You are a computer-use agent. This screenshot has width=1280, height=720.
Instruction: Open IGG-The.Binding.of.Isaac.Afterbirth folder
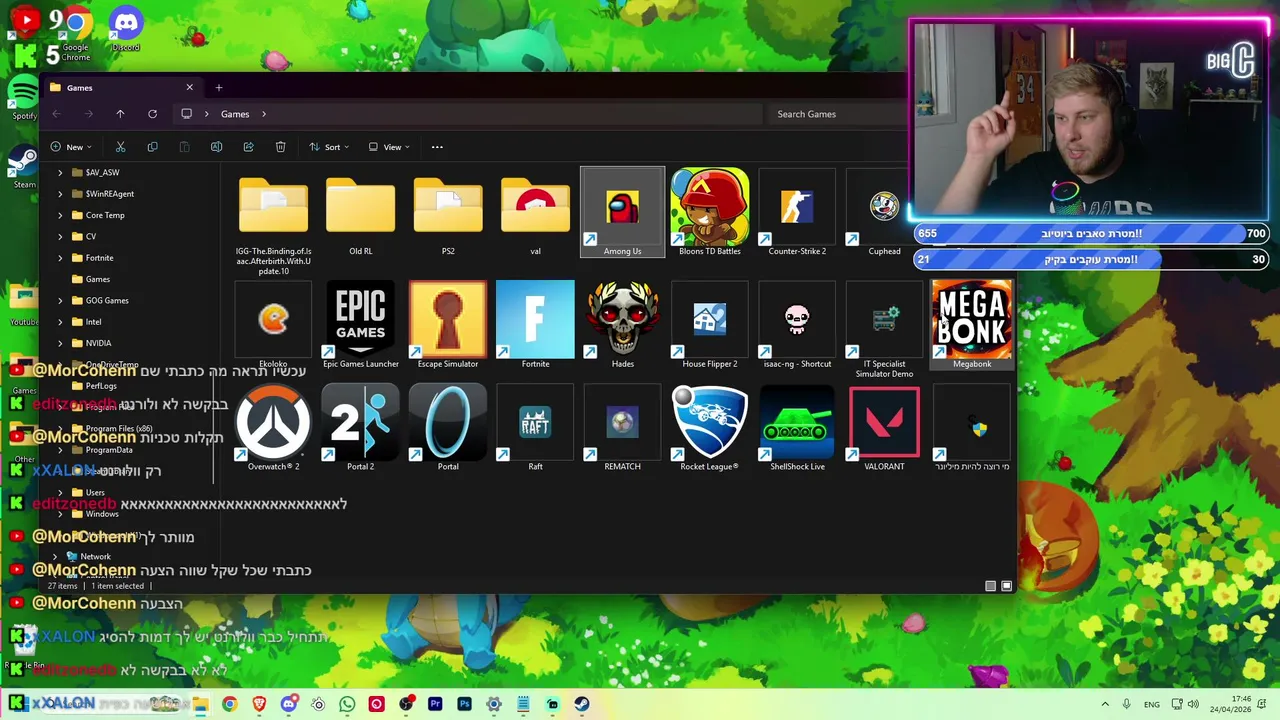tap(273, 225)
